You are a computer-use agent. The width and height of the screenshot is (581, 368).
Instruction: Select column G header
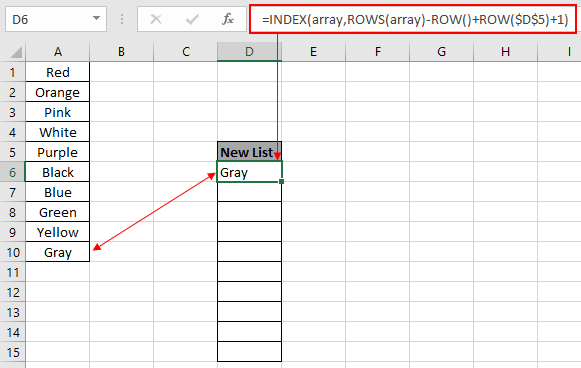pyautogui.click(x=441, y=52)
